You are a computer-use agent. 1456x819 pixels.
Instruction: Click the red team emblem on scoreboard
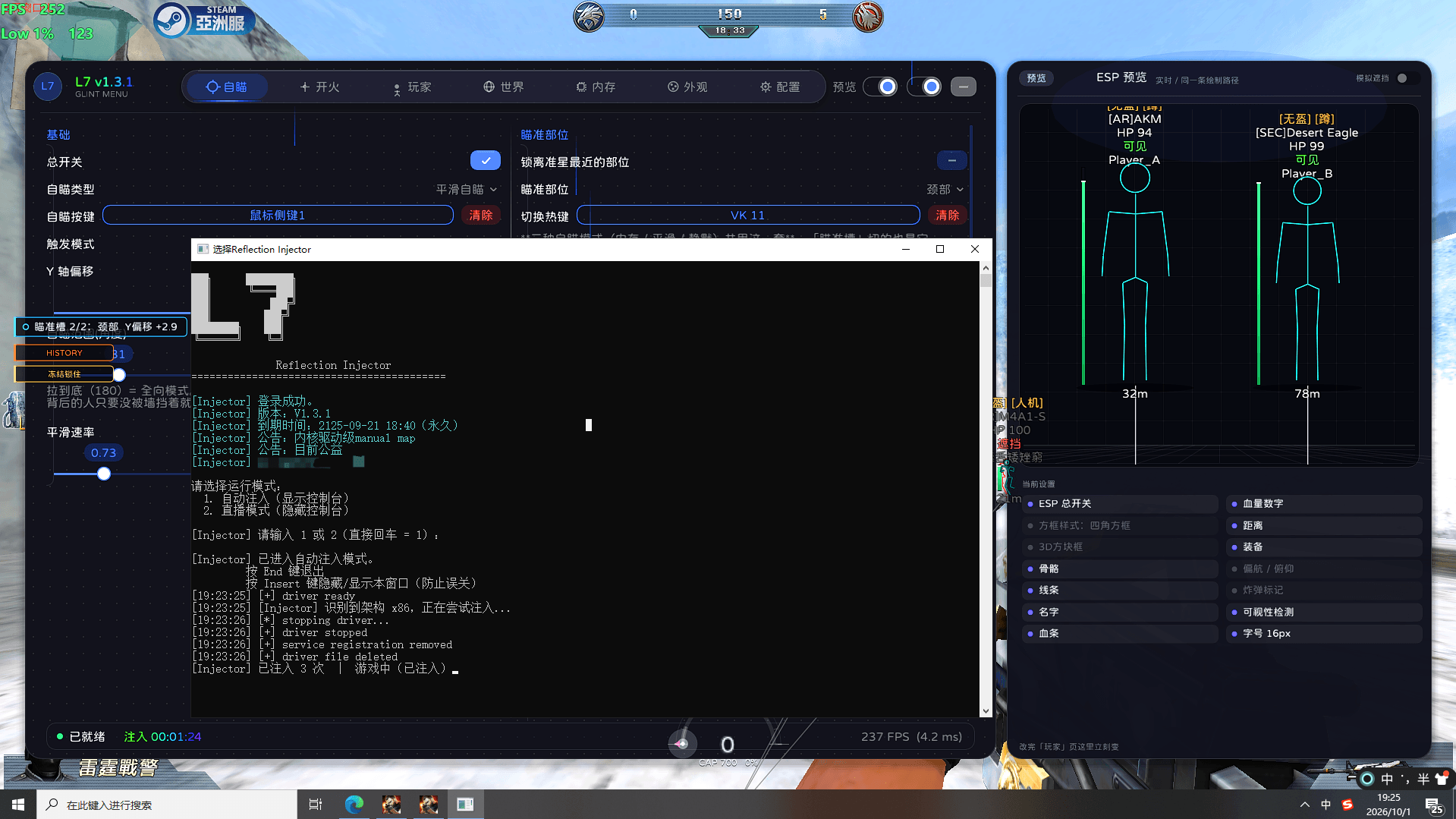click(x=868, y=17)
